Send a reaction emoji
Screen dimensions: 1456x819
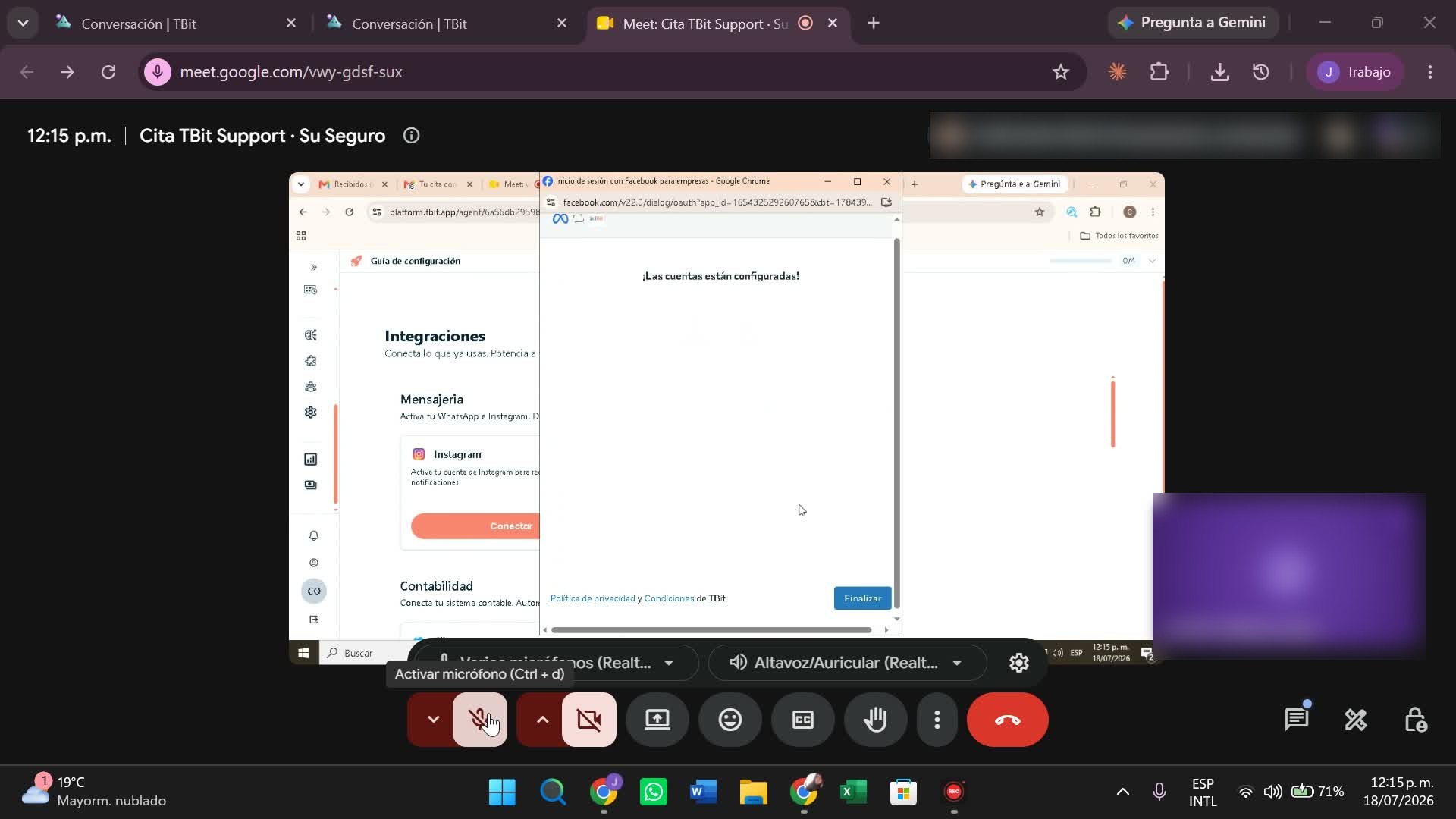(730, 720)
